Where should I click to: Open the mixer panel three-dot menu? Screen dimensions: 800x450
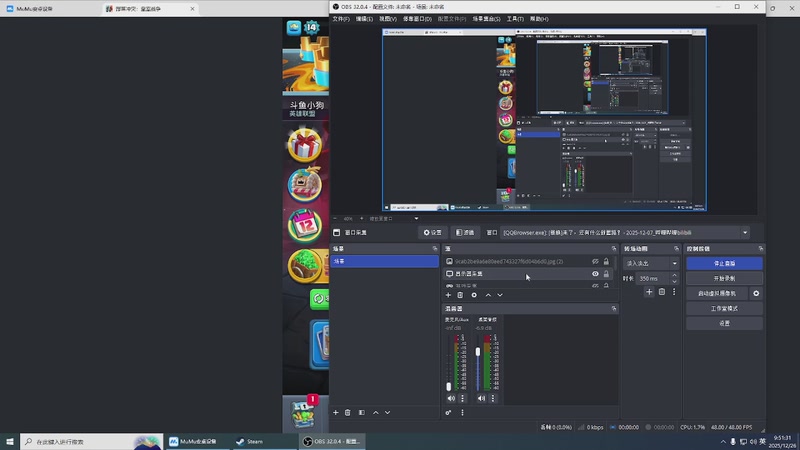tap(462, 413)
